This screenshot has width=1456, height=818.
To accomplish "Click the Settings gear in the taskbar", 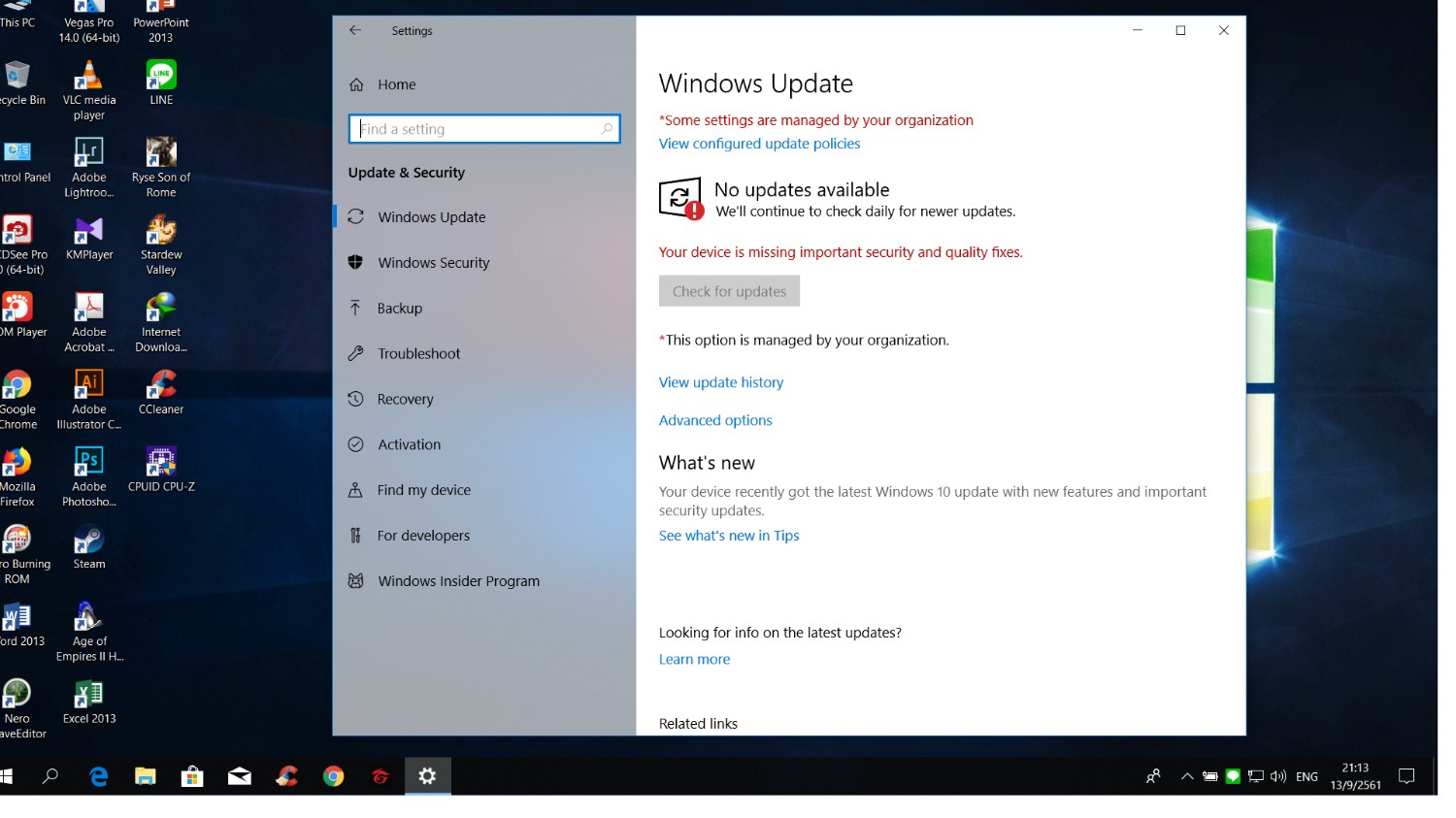I will pyautogui.click(x=427, y=776).
